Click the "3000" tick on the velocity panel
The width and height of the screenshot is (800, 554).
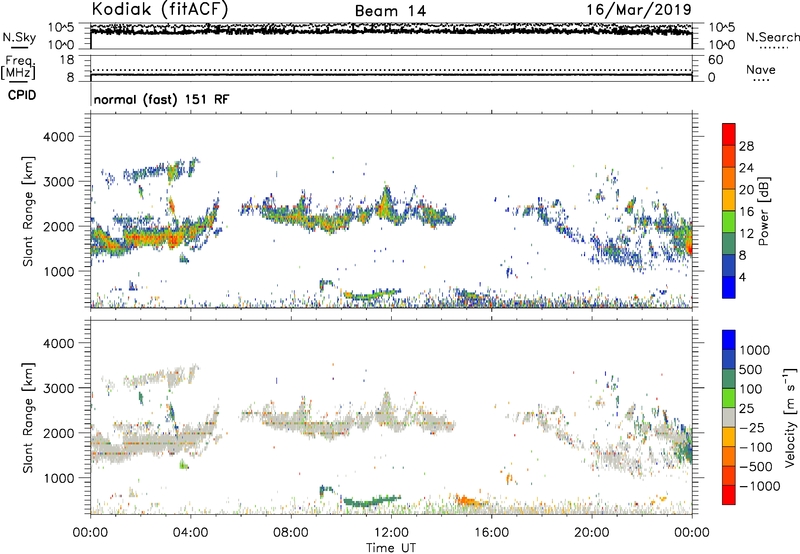click(x=58, y=388)
